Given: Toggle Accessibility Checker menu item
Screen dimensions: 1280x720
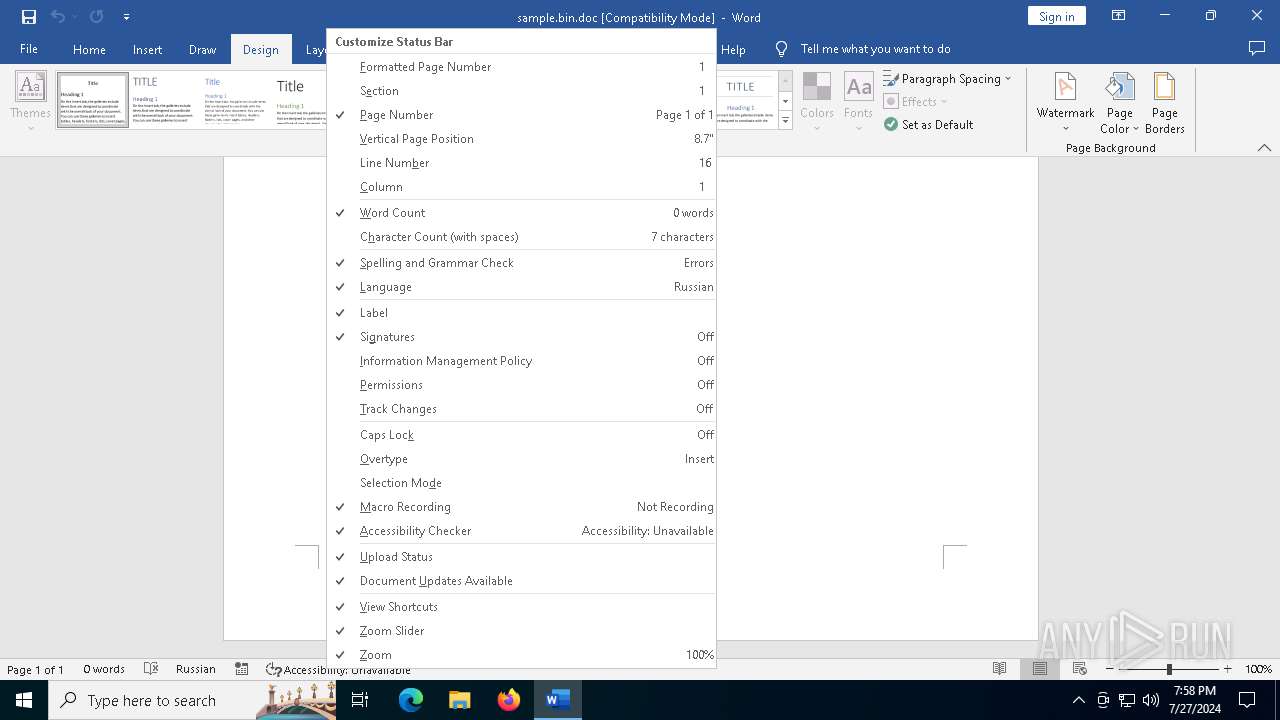Looking at the screenshot, I should pyautogui.click(x=521, y=531).
